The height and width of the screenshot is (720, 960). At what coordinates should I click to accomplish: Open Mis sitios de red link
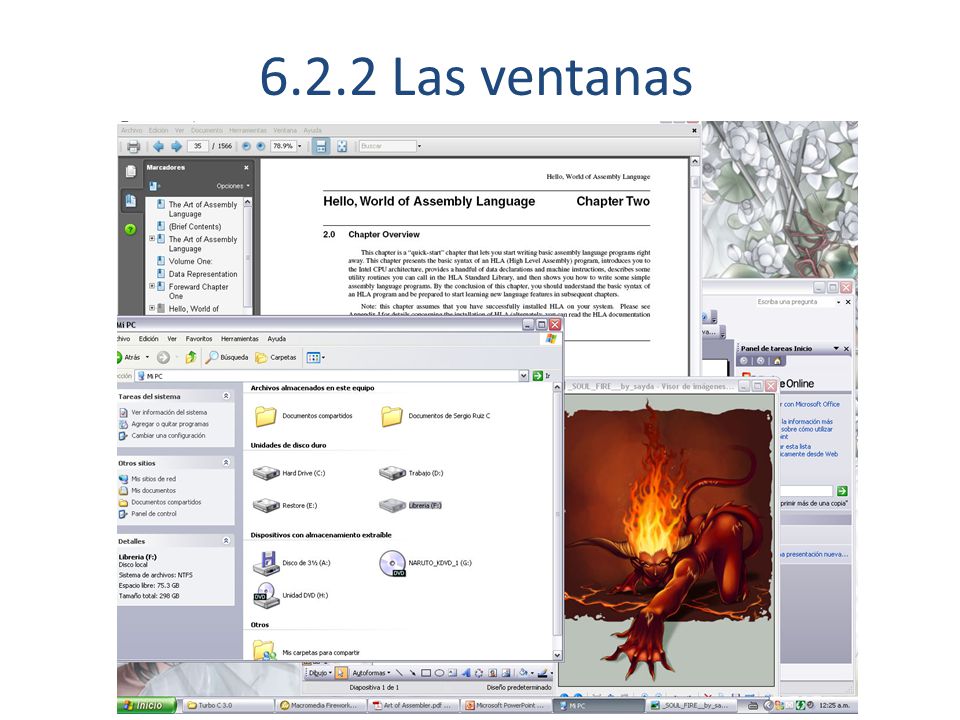[x=154, y=479]
